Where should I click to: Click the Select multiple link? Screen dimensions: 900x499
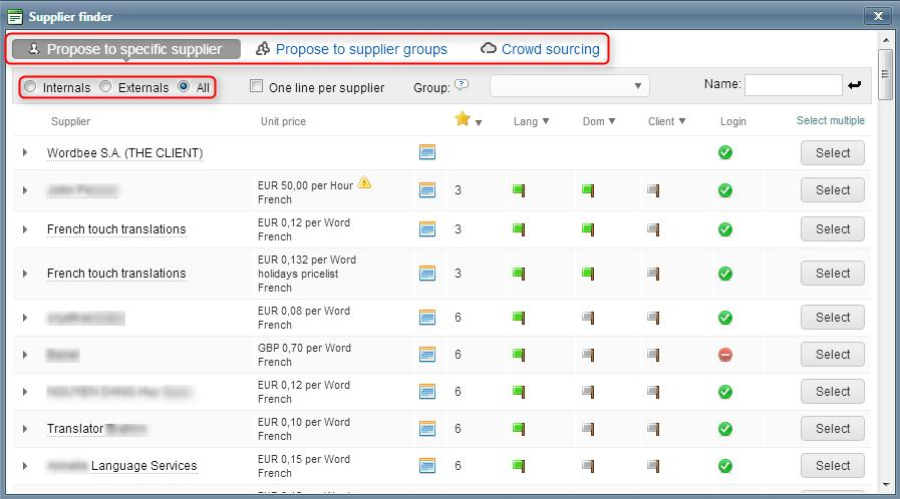tap(830, 121)
